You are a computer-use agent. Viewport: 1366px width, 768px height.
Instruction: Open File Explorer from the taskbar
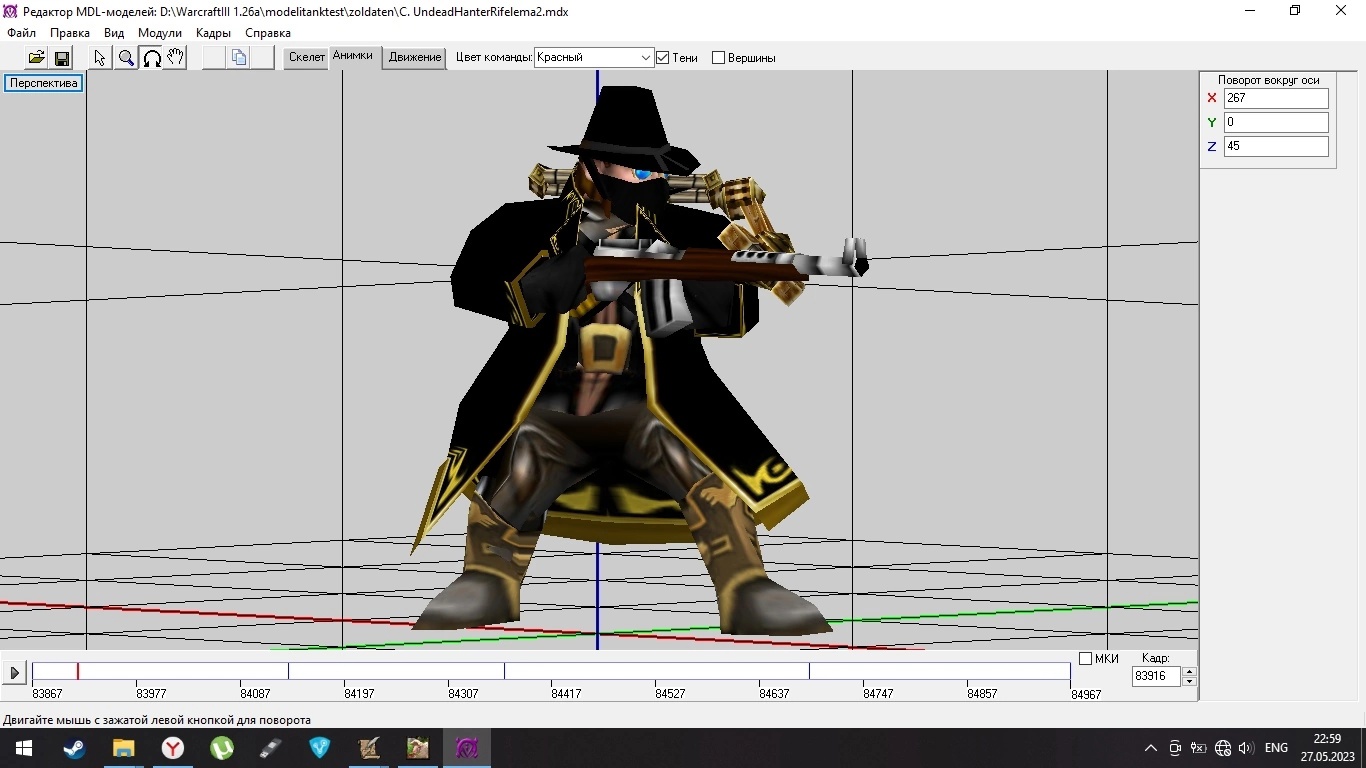click(x=123, y=748)
